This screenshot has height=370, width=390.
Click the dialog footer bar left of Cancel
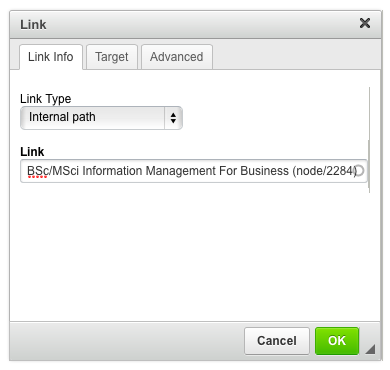tap(127, 341)
